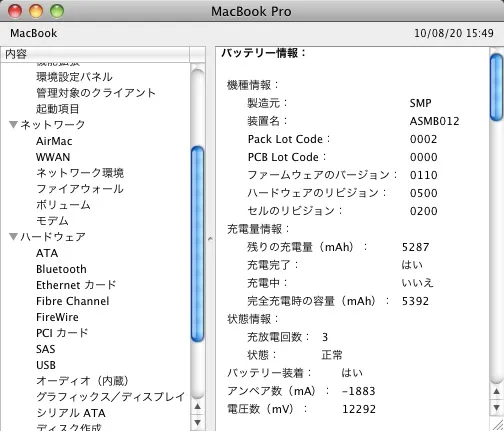504x431 pixels.
Task: Click the 状態 value 正常
Action: 332,355
